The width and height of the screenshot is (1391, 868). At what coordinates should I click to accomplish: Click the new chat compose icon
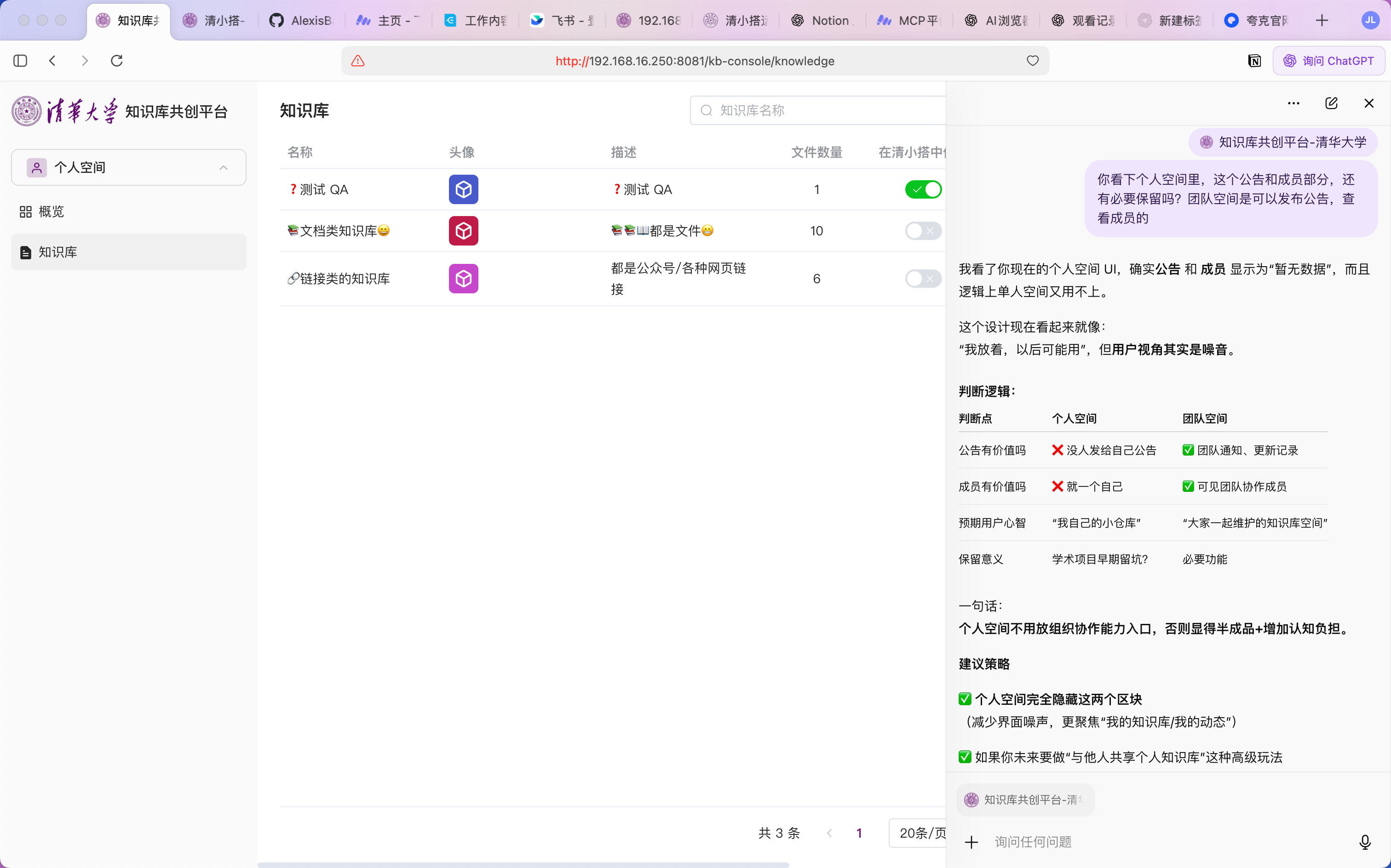coord(1331,103)
